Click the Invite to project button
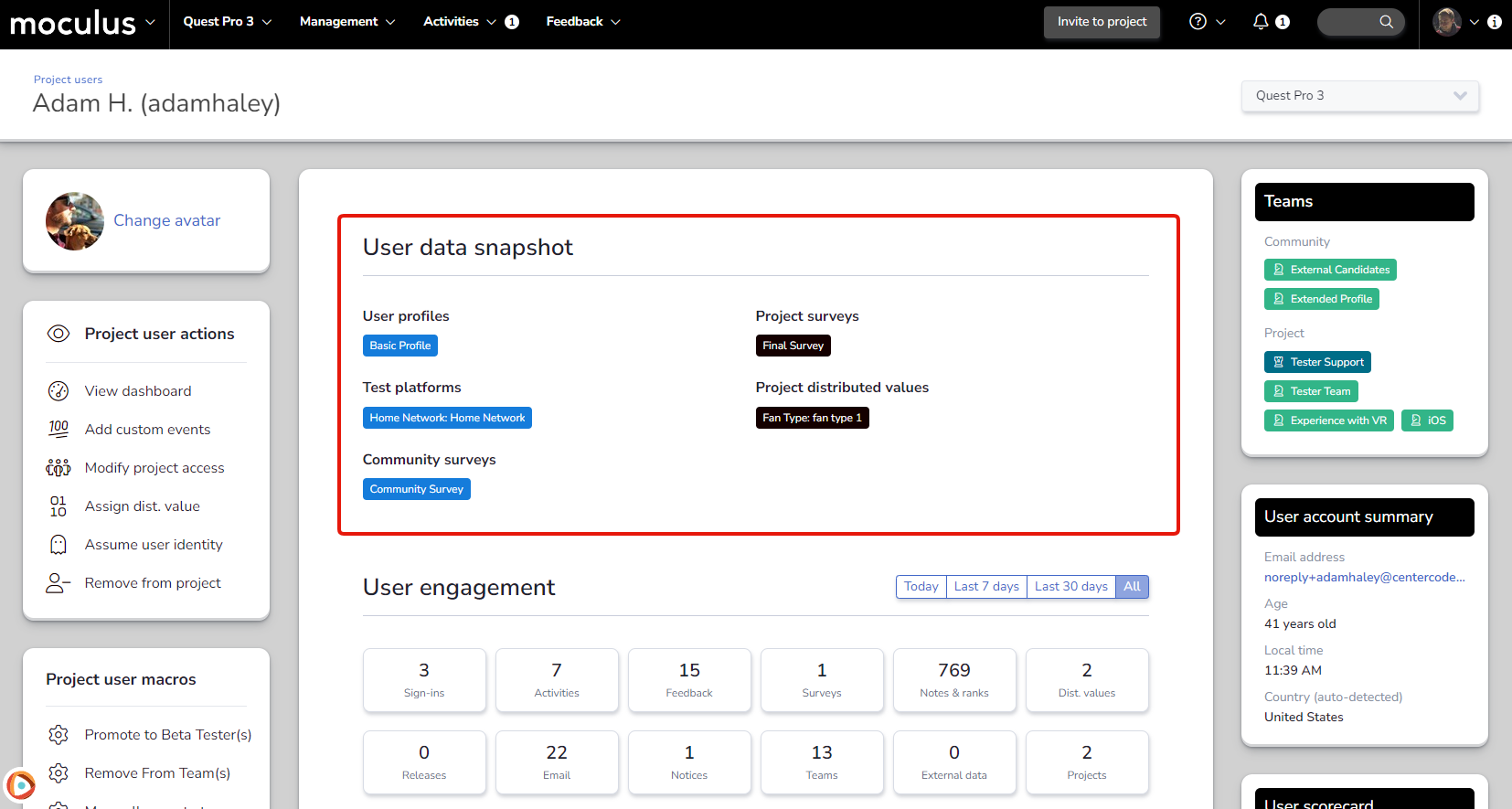 (1102, 22)
